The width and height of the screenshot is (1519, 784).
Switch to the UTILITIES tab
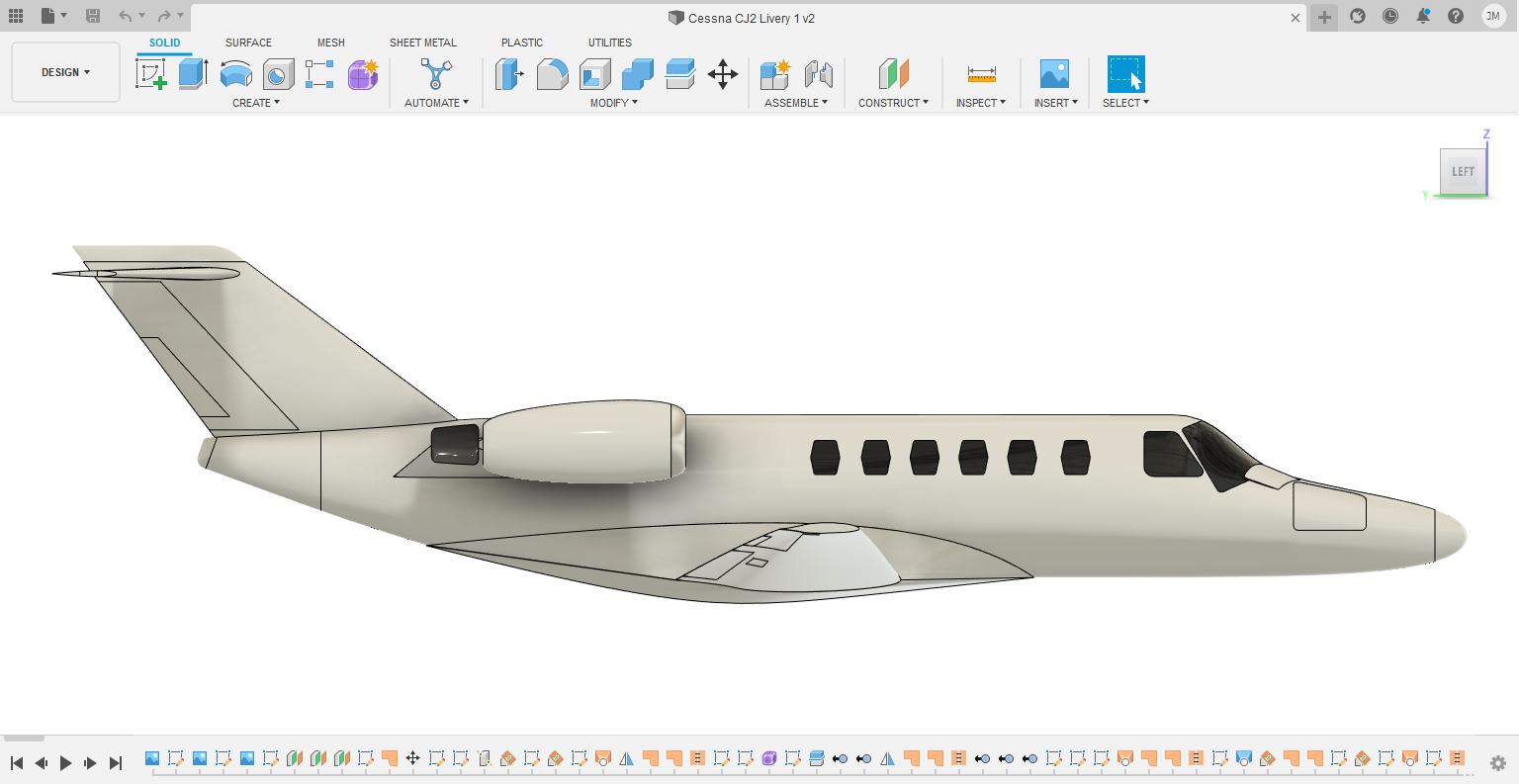pyautogui.click(x=610, y=43)
